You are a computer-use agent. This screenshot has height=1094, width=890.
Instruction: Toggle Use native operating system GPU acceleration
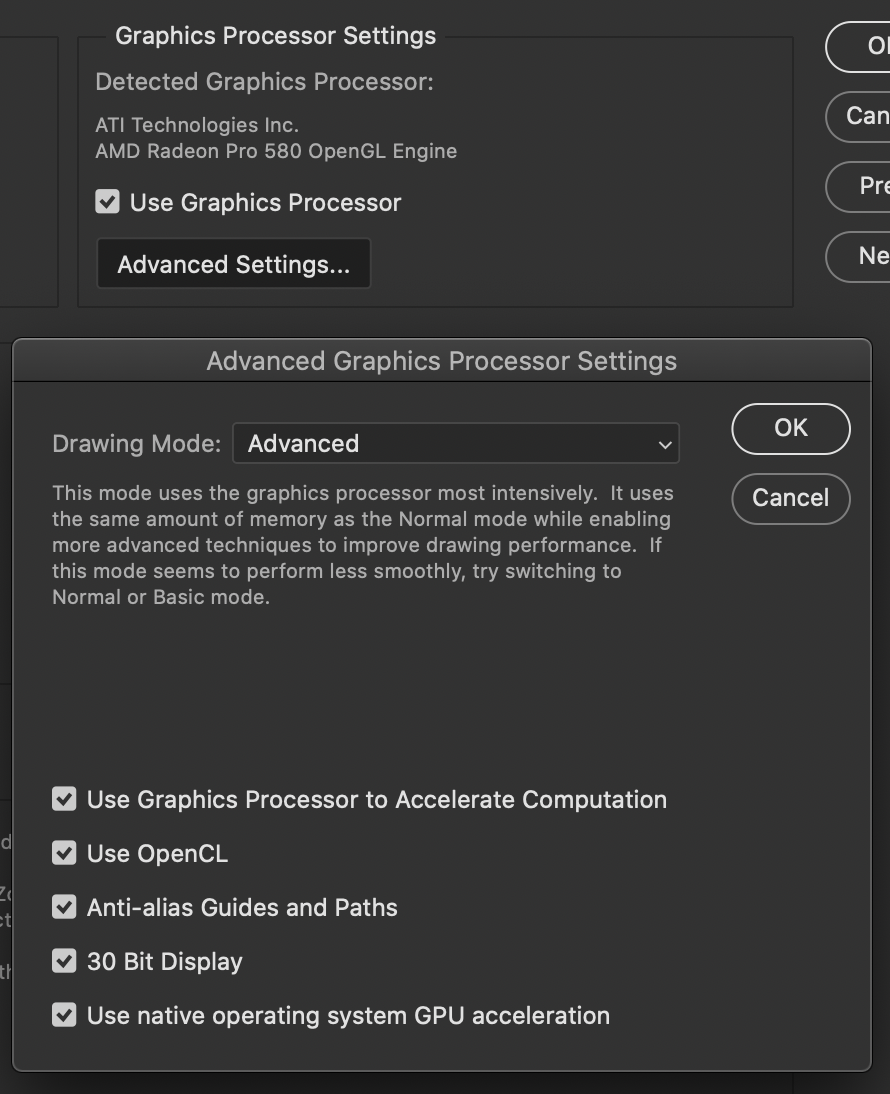tap(64, 1015)
